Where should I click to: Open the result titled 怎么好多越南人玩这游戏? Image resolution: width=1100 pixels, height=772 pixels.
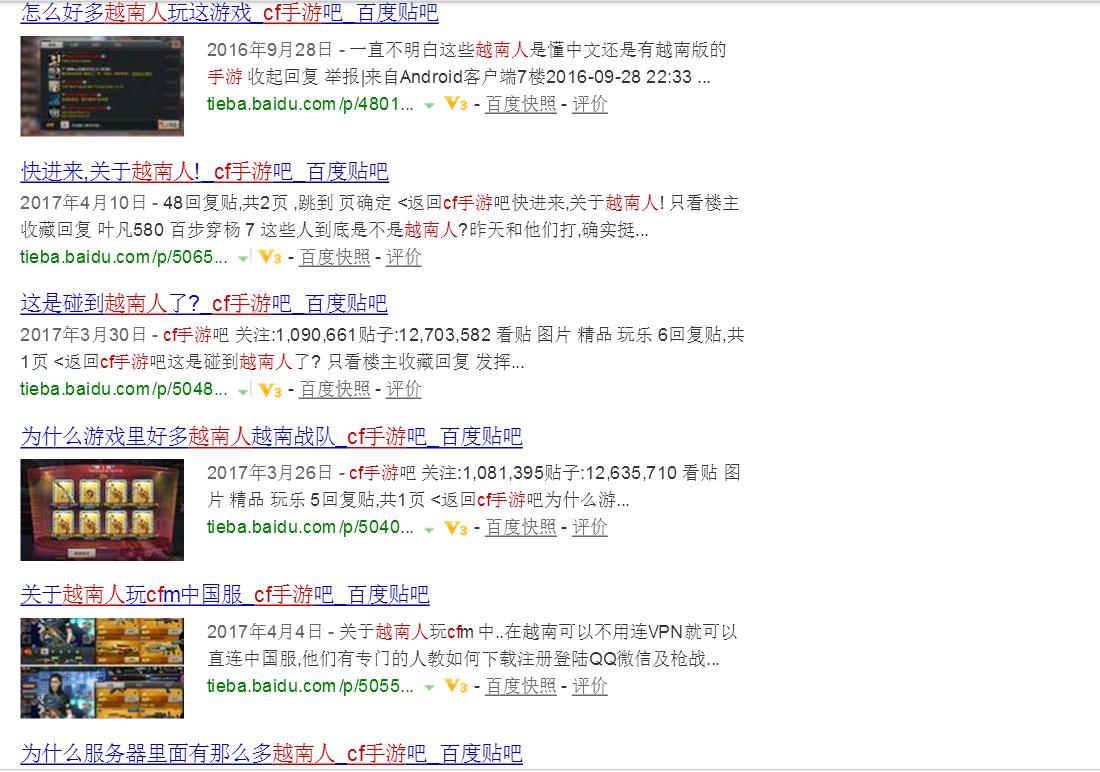232,13
